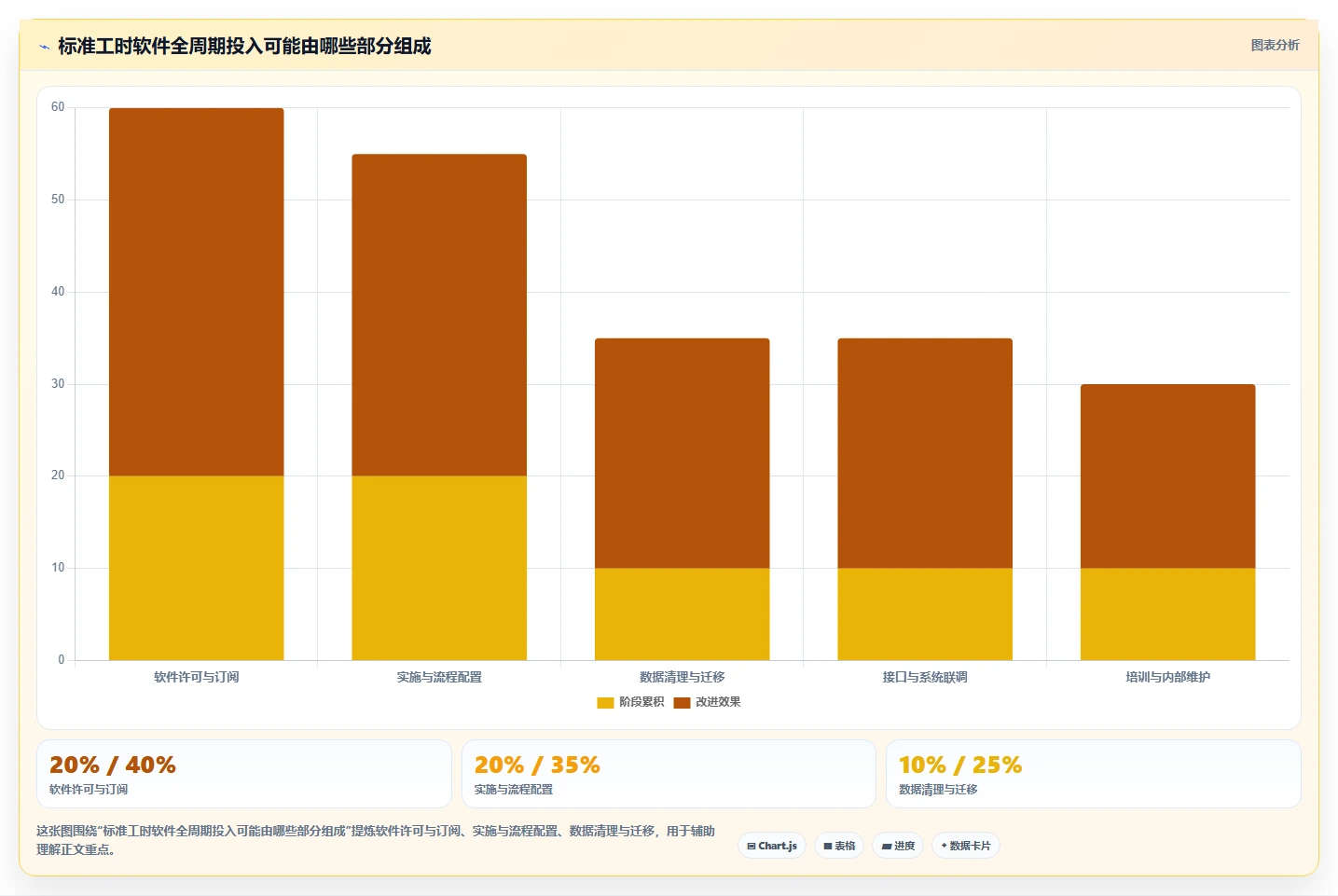Click the 20% / 35% stat card value

pos(537,765)
